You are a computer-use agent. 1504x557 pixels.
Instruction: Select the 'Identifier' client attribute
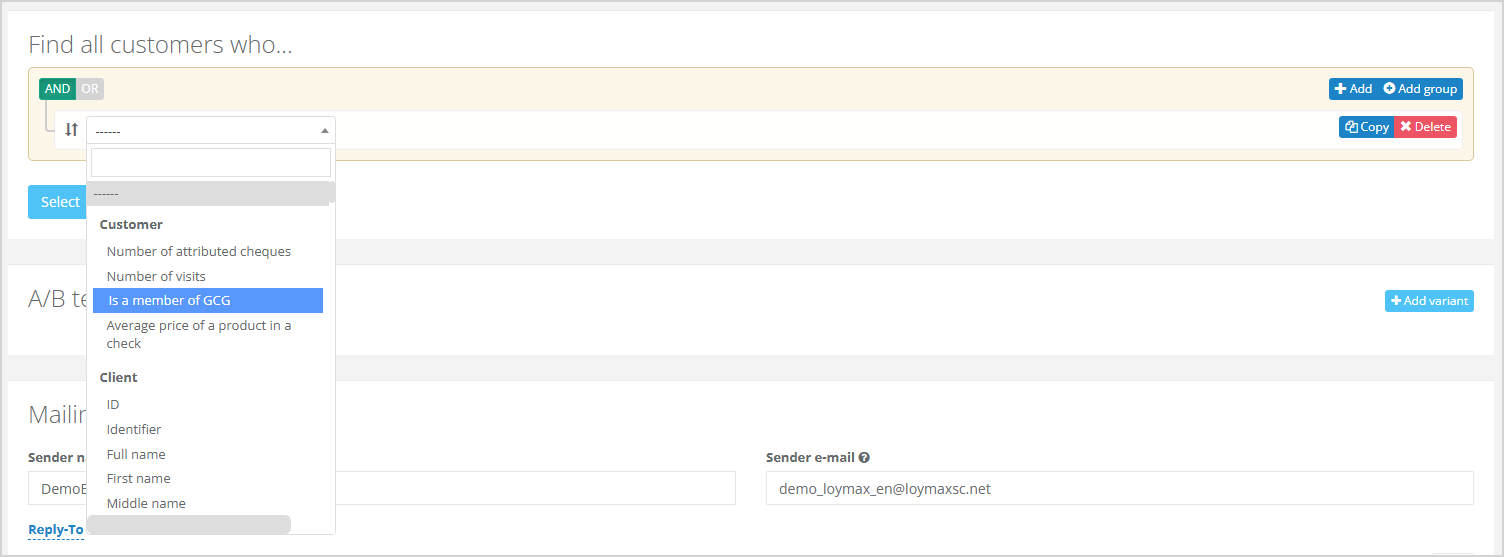click(x=134, y=429)
